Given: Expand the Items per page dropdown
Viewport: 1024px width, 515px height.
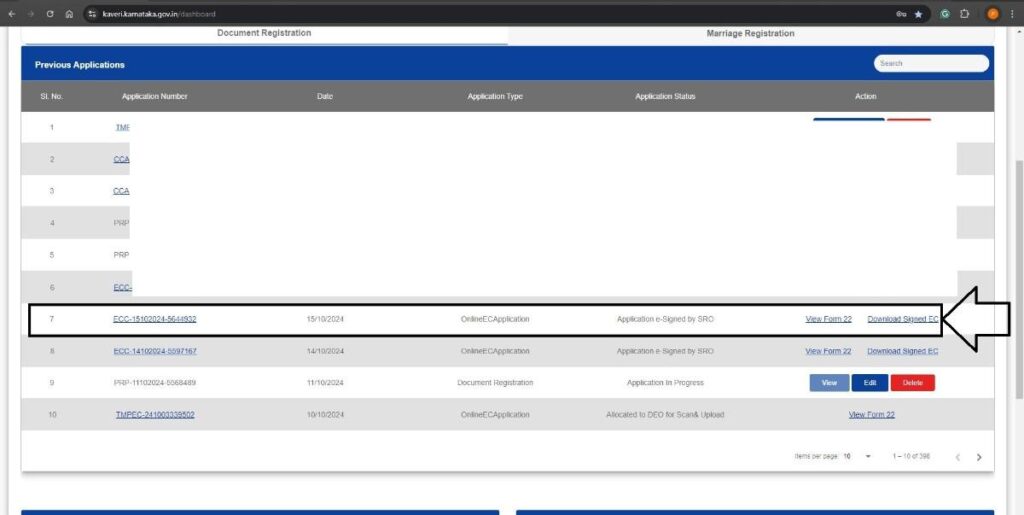Looking at the screenshot, I should coord(867,456).
